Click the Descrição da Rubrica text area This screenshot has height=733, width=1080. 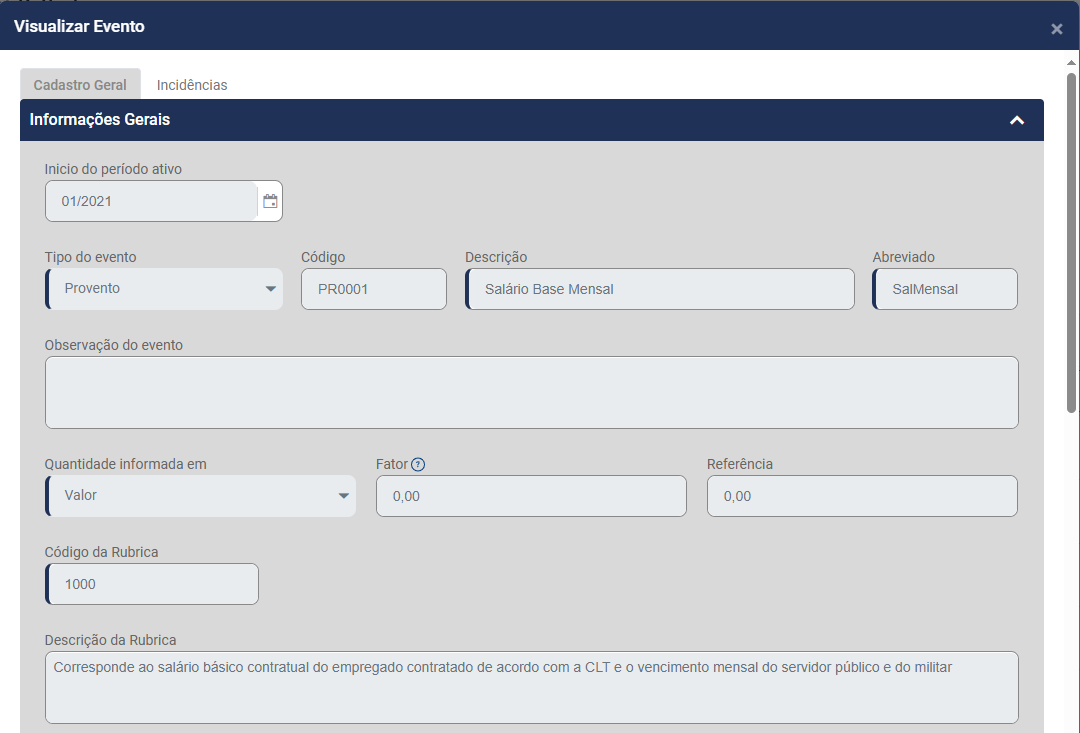pyautogui.click(x=531, y=687)
